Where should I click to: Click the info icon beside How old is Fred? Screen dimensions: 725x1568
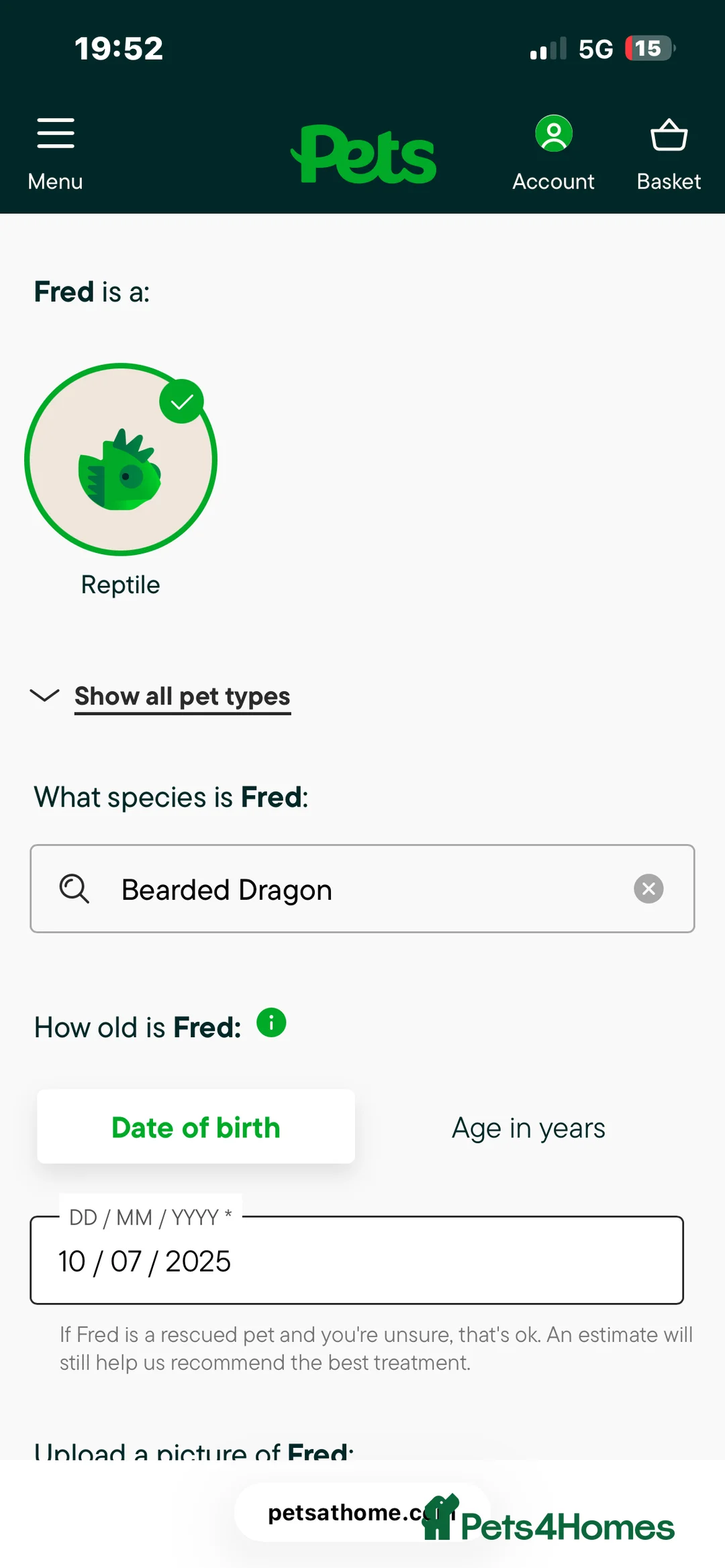tap(271, 1023)
